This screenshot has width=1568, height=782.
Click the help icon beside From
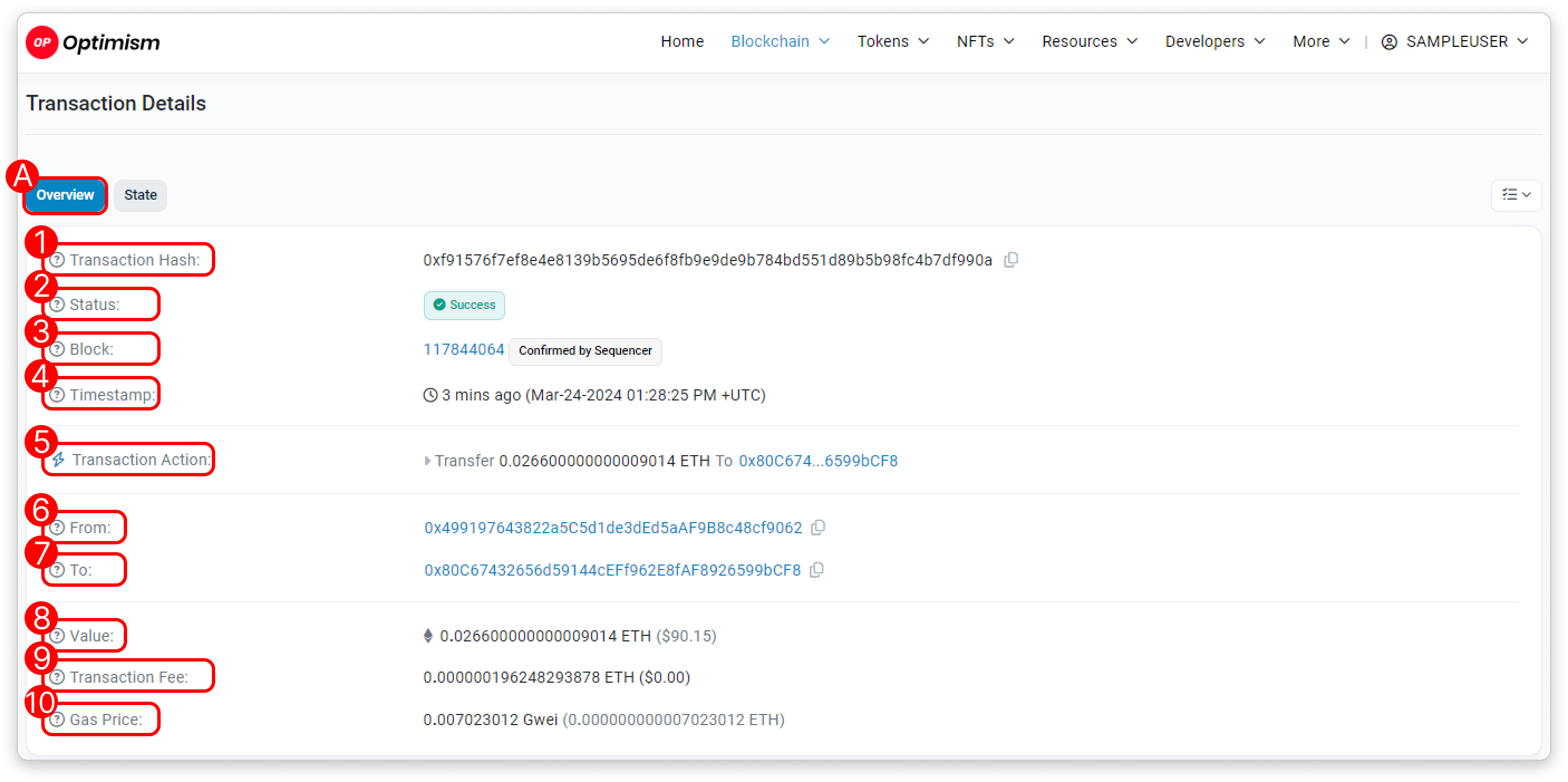pos(57,528)
